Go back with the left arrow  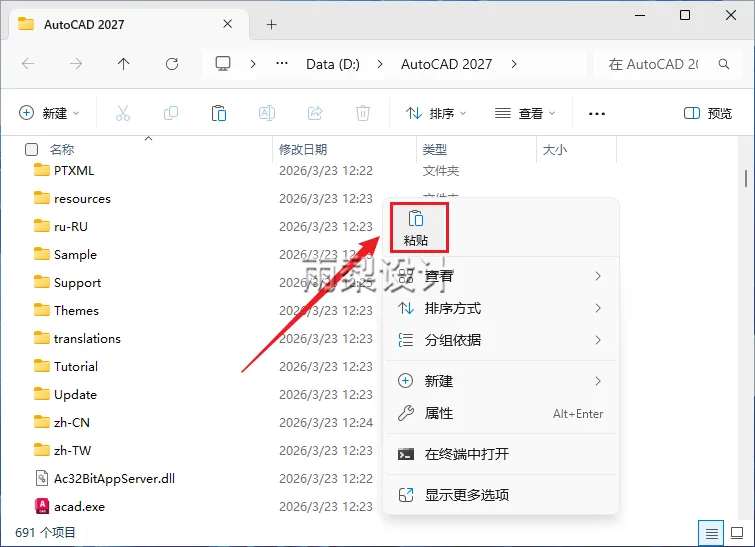click(28, 64)
